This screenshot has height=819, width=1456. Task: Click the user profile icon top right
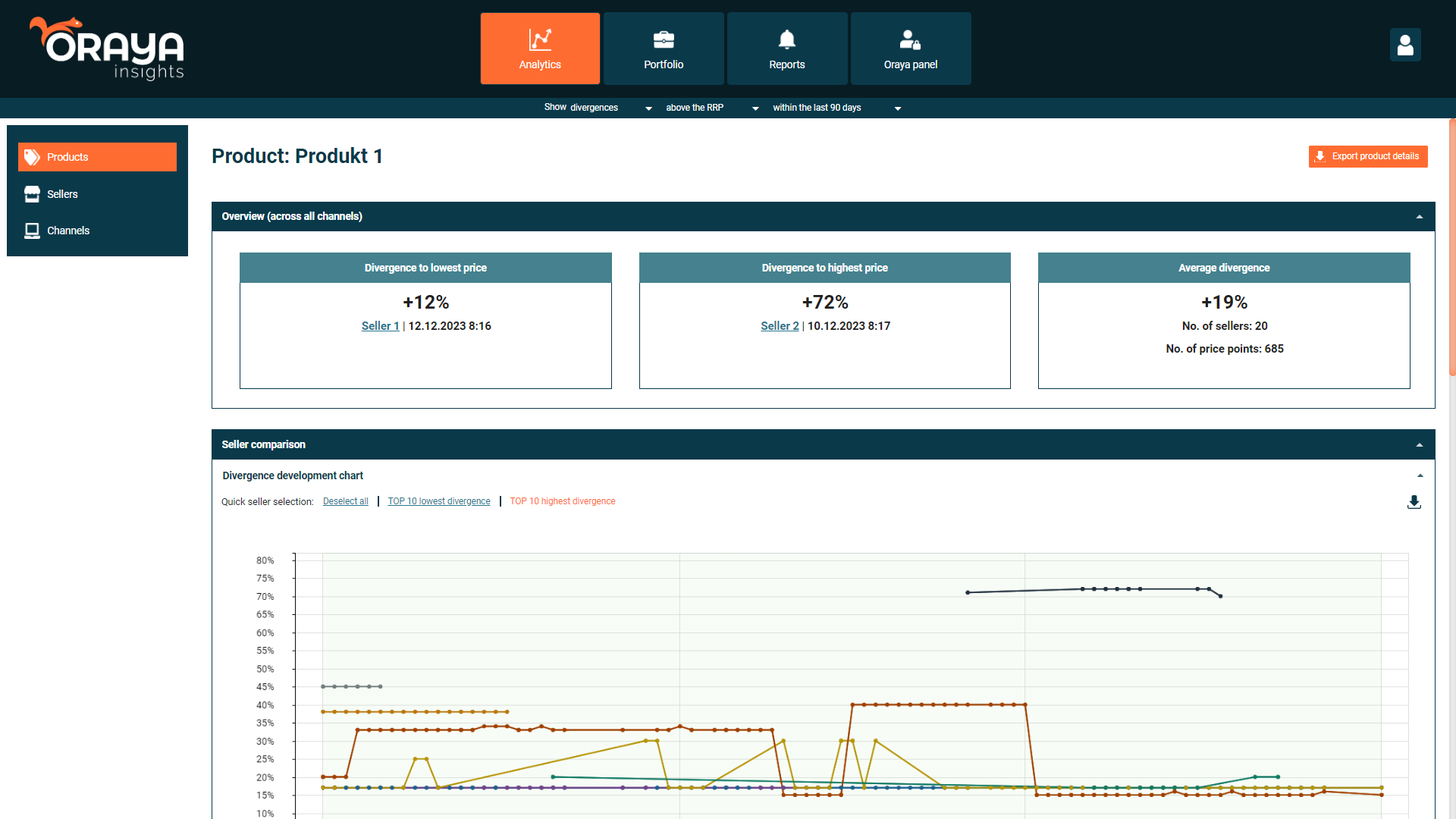pyautogui.click(x=1405, y=45)
